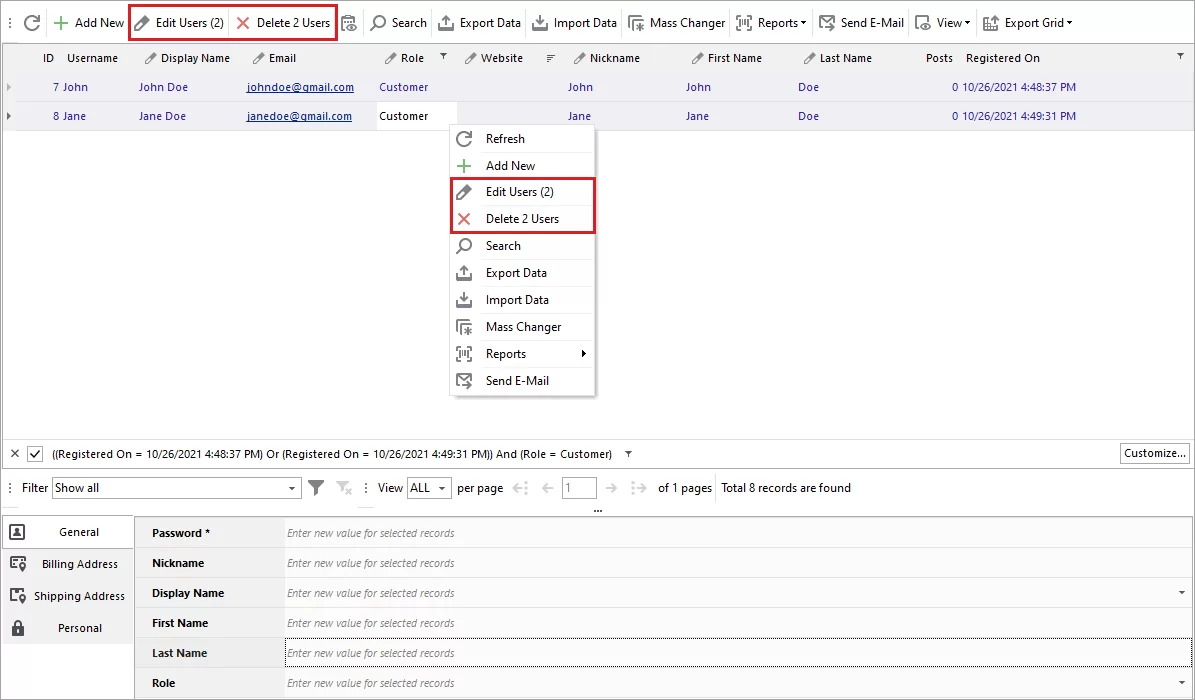
Task: Click the Delete 2 Users toolbar icon
Action: 284,22
